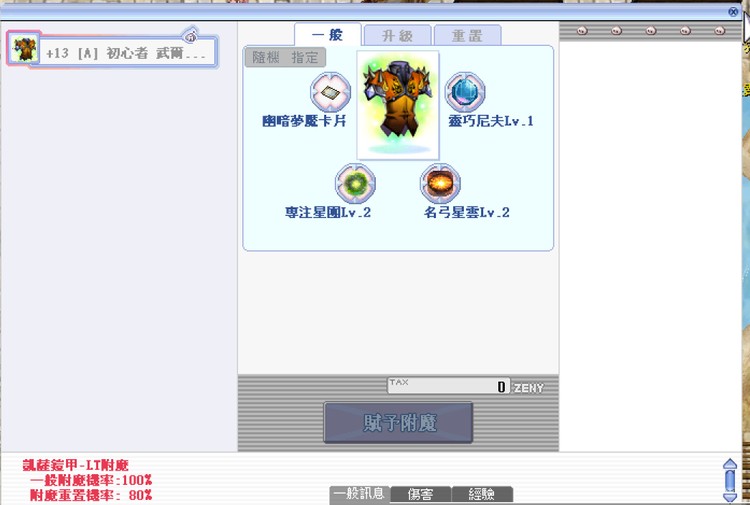Click the 靈巧尼夫Lv.1 label text
Screen dimensions: 750x505
tap(491, 121)
